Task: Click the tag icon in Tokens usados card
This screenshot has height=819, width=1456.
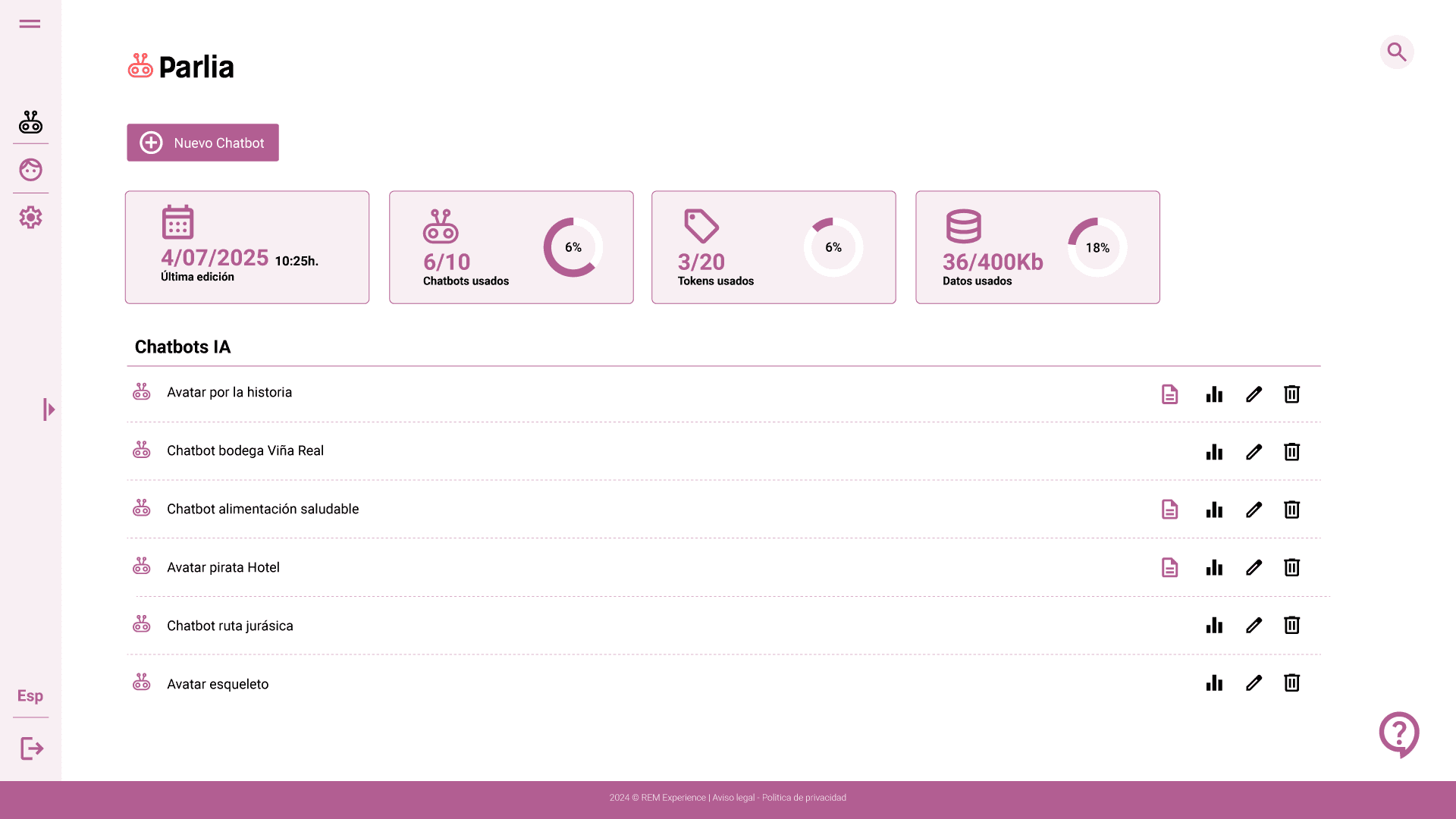Action: (x=701, y=225)
